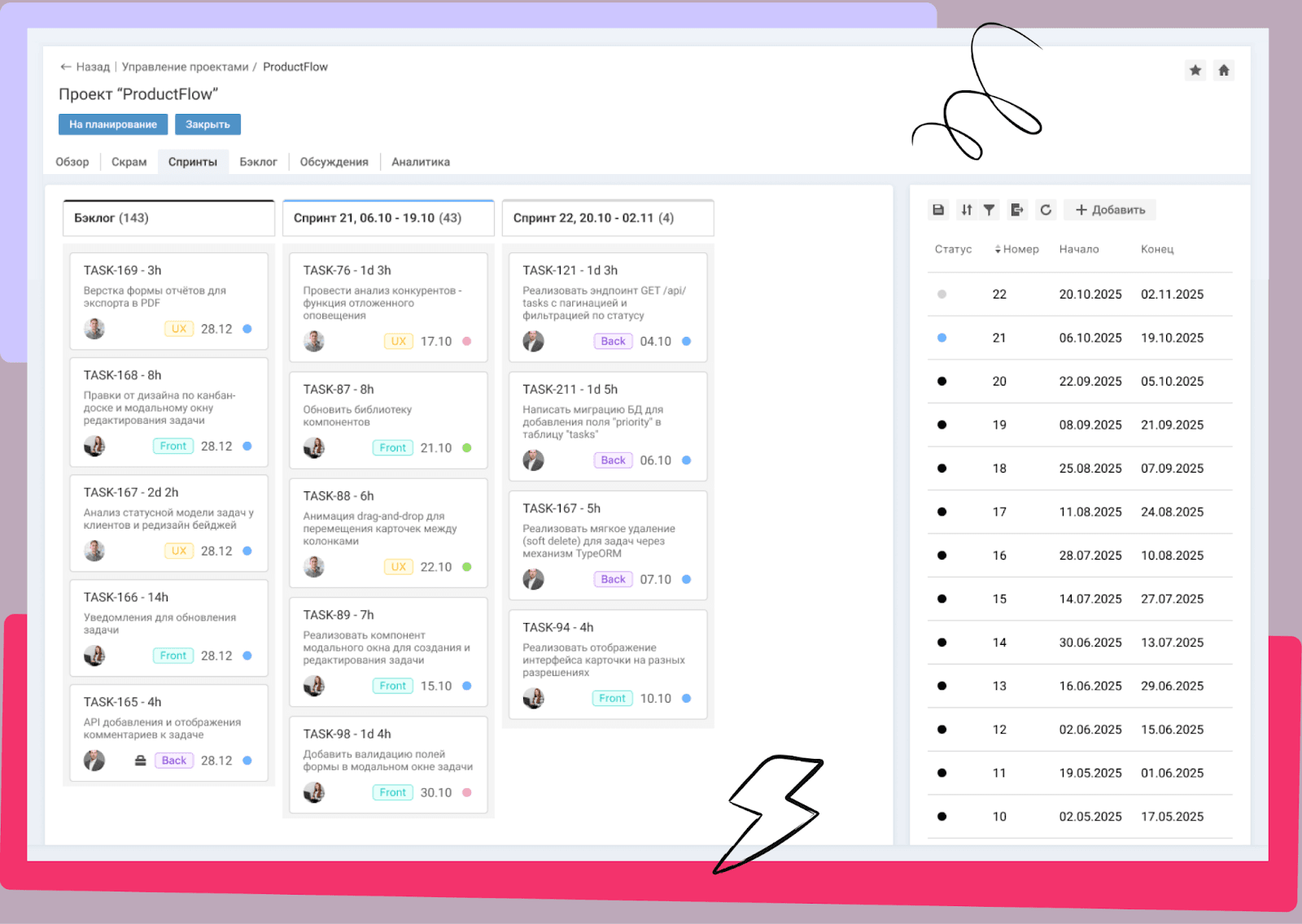The width and height of the screenshot is (1302, 924).
Task: Click the blue status dot for sprint 21
Action: tap(942, 338)
